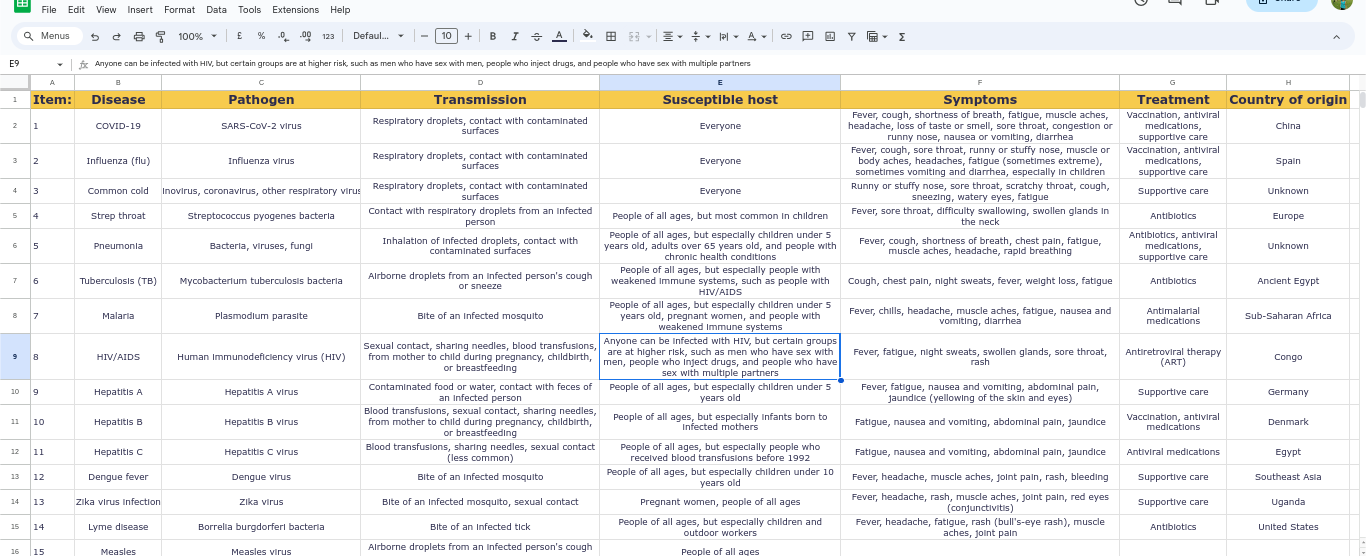The image size is (1366, 556).
Task: Format as currency with £ icon
Action: pos(239,36)
